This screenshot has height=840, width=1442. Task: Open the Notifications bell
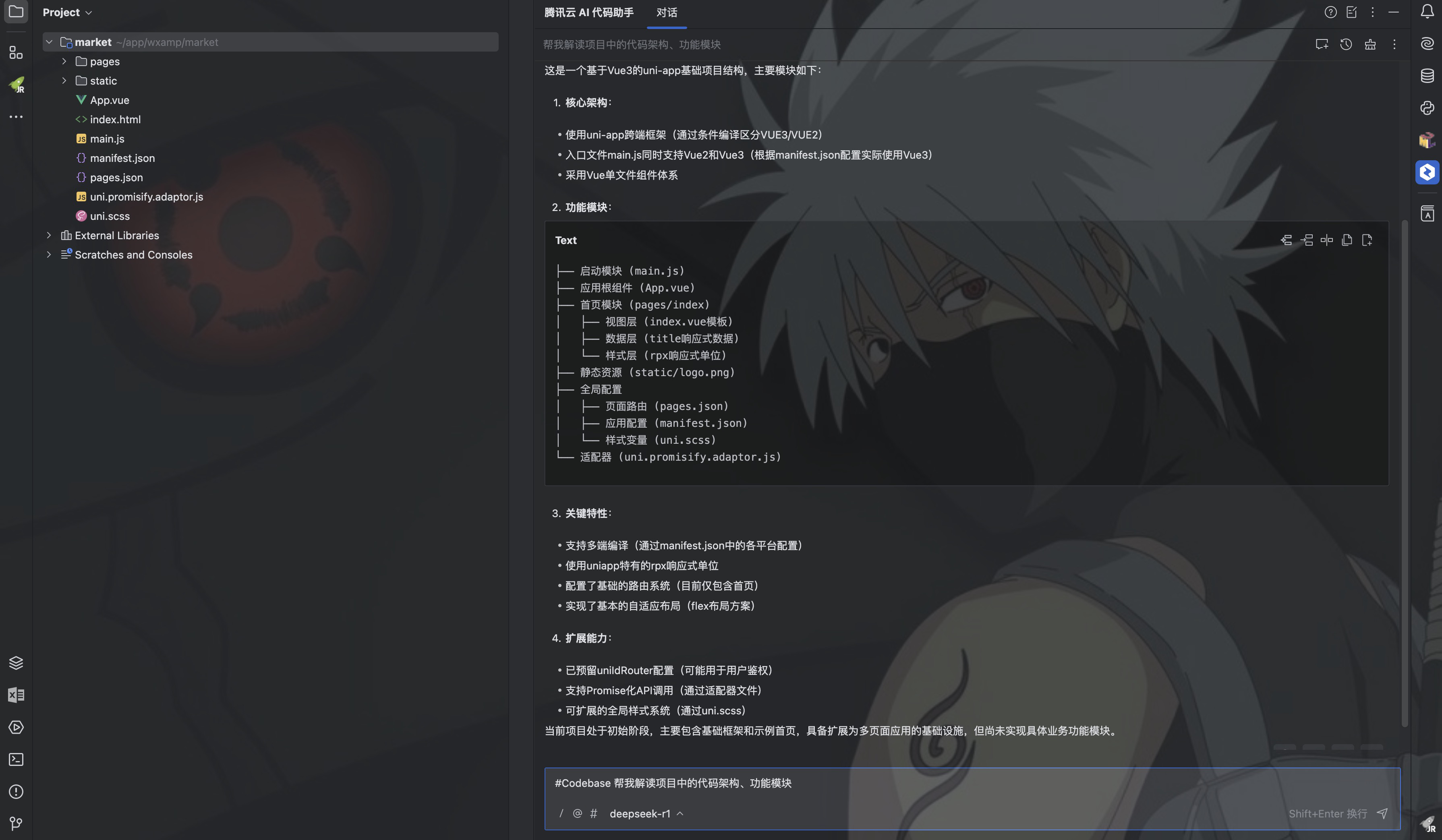point(1427,11)
